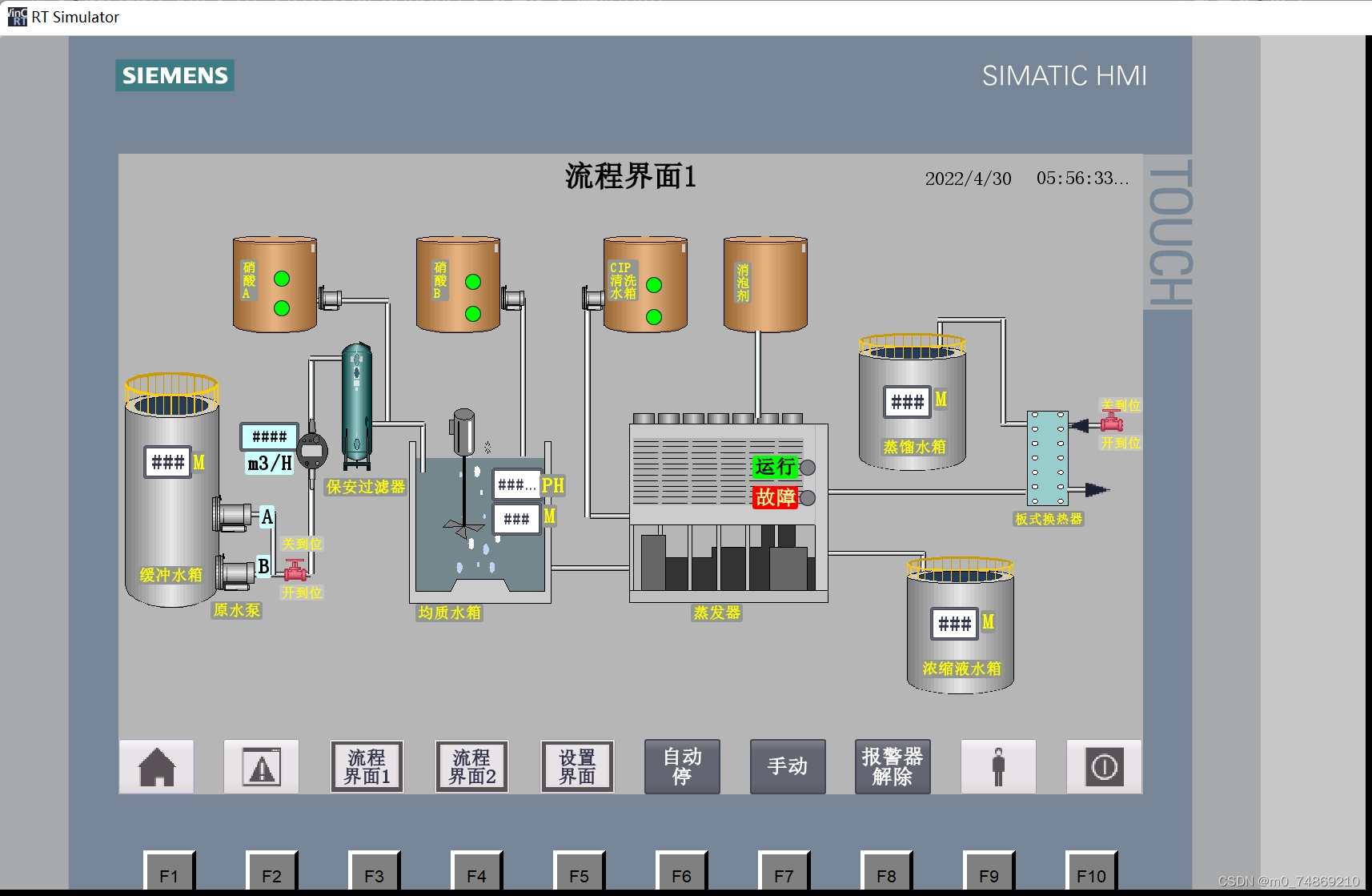Click the 缓冲水箱 tank label

click(171, 575)
